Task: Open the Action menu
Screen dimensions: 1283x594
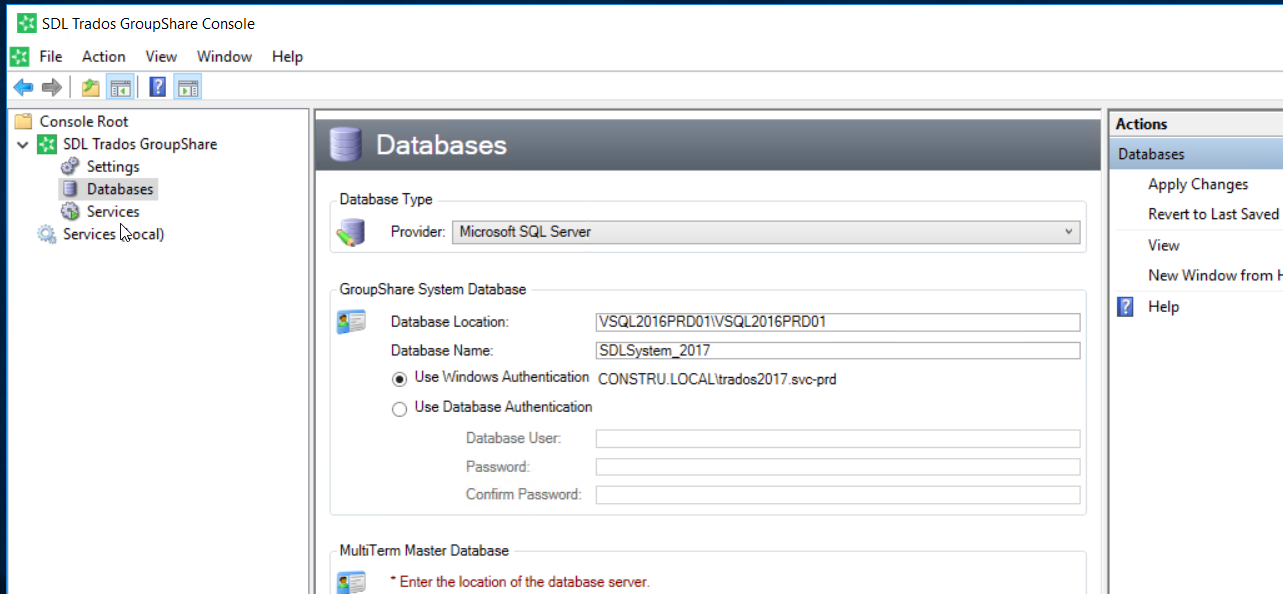Action: click(104, 56)
